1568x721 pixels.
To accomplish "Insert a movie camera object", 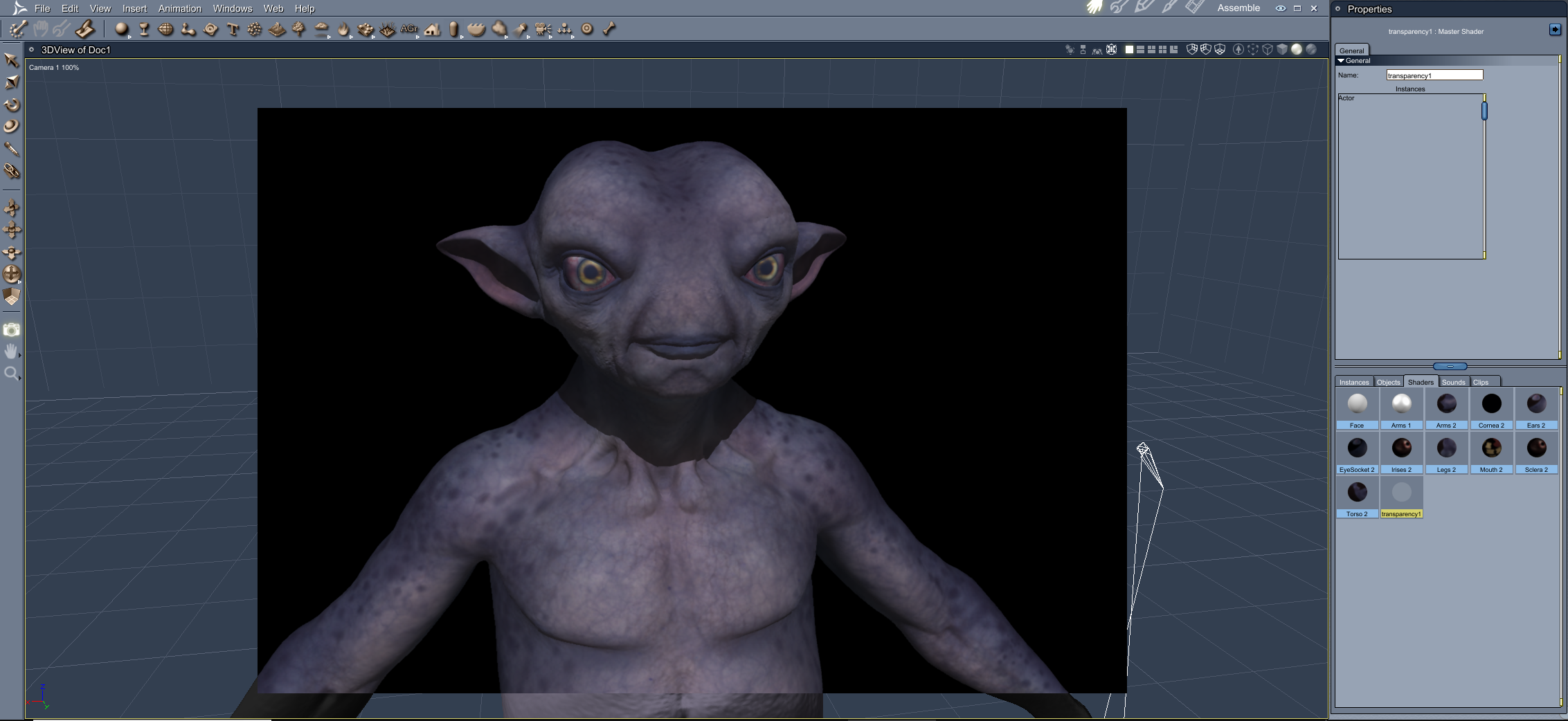I will (x=543, y=29).
